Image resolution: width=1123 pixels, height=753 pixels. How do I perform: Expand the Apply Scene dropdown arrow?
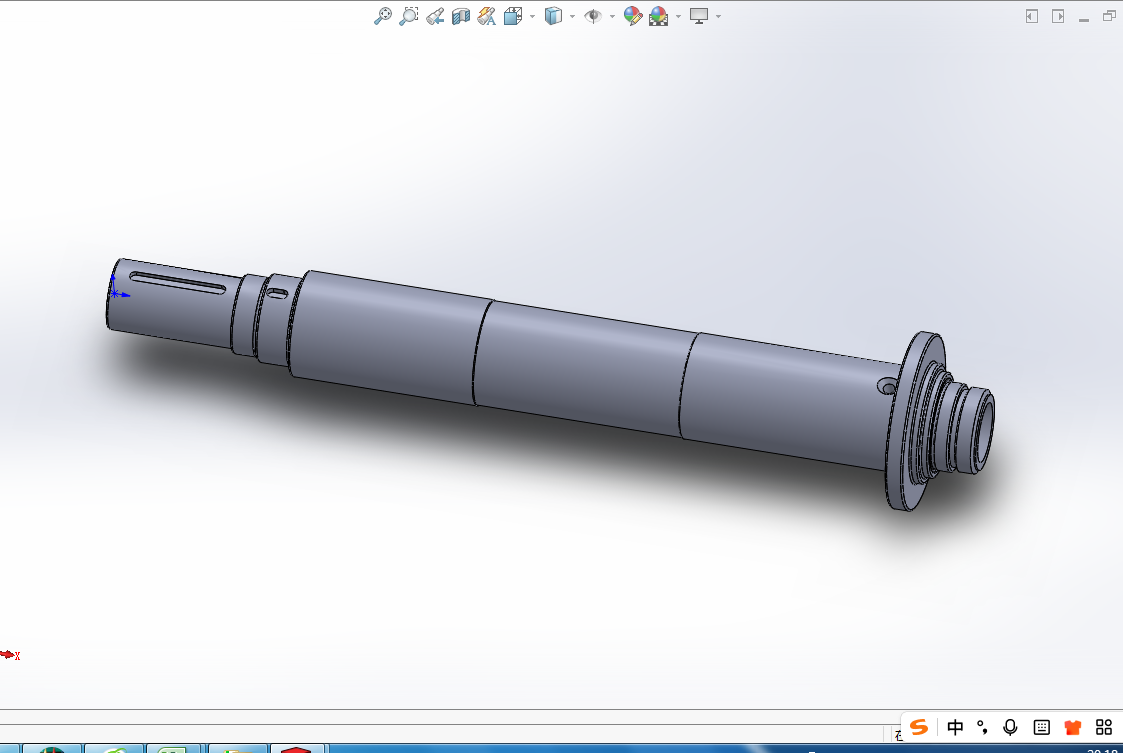(x=678, y=16)
